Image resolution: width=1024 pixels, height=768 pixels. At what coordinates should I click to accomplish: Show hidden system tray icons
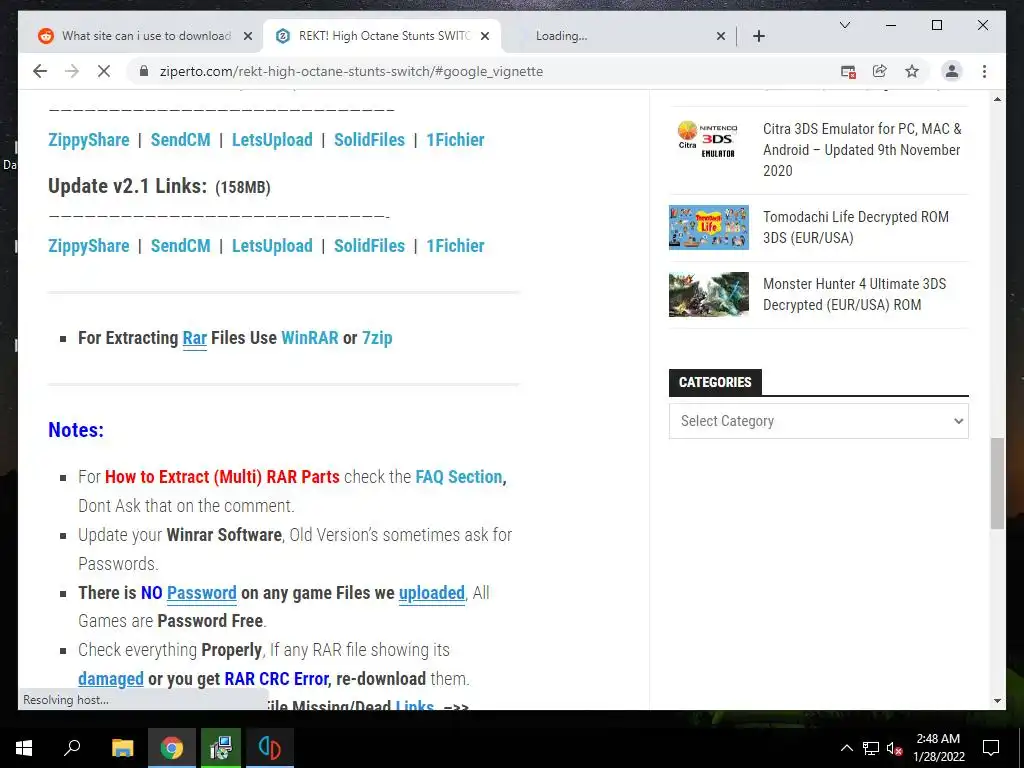click(846, 748)
